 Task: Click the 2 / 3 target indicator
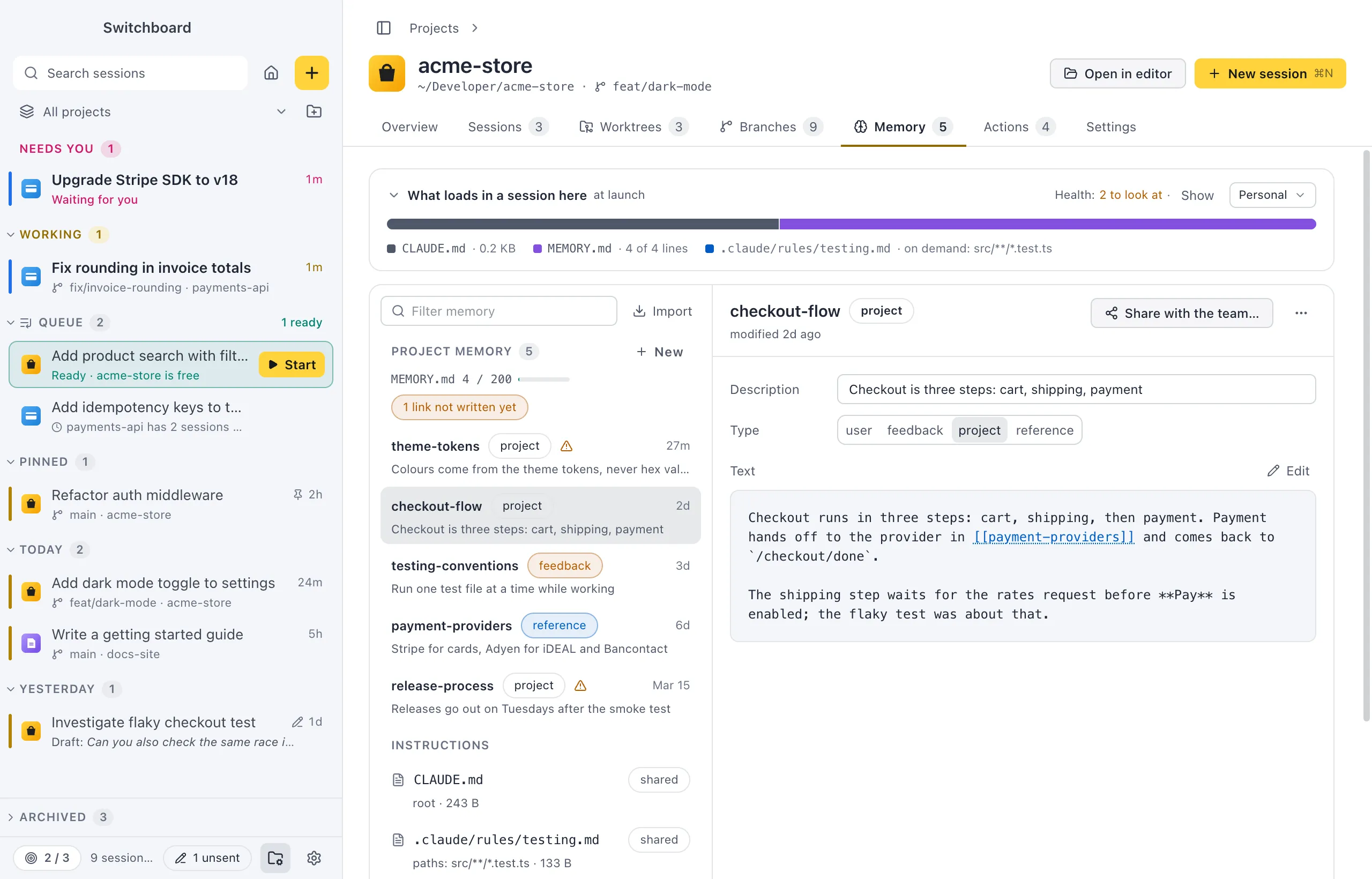[x=47, y=858]
